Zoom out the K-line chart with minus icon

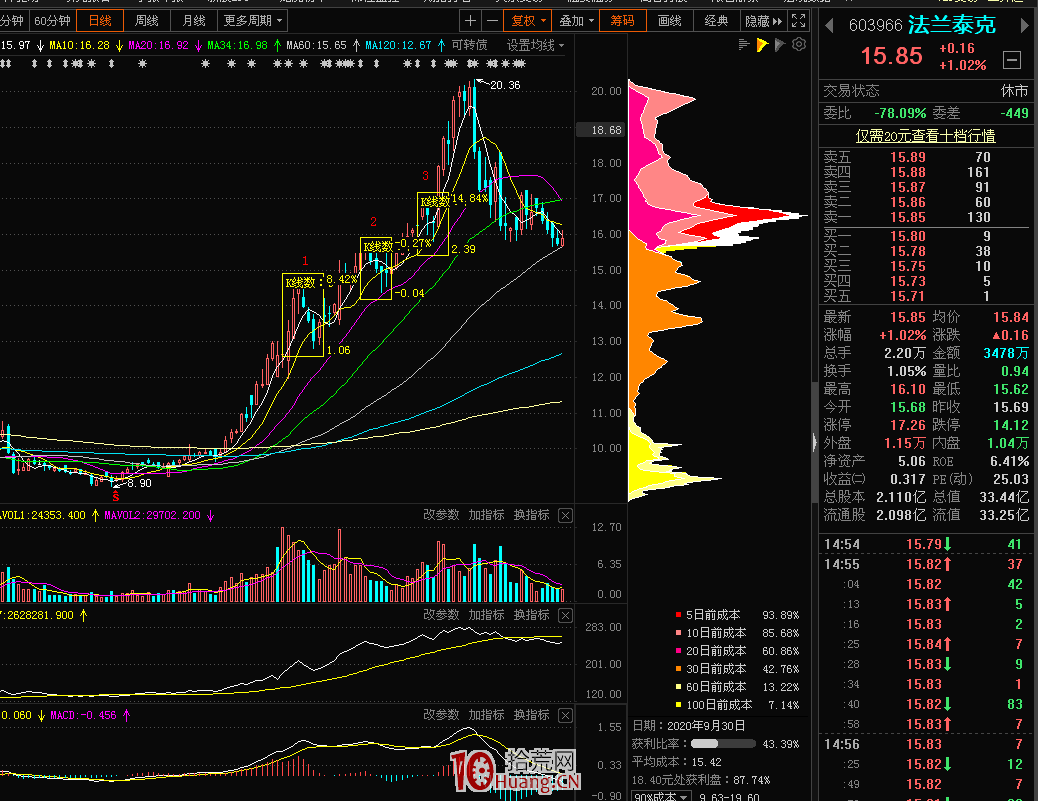coord(492,21)
